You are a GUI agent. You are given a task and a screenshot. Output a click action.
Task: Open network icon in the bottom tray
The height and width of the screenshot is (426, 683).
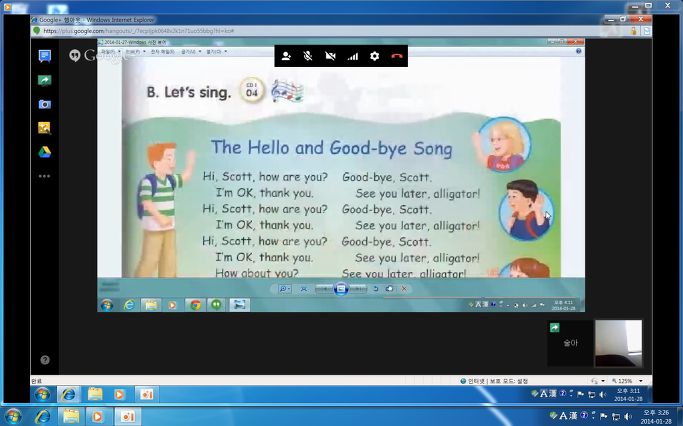pyautogui.click(x=615, y=416)
